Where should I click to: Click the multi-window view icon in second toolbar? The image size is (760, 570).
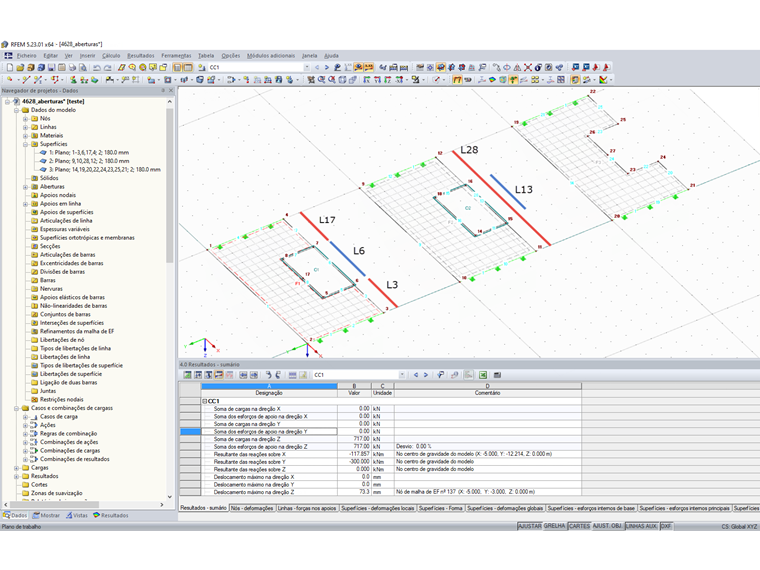coord(561,79)
